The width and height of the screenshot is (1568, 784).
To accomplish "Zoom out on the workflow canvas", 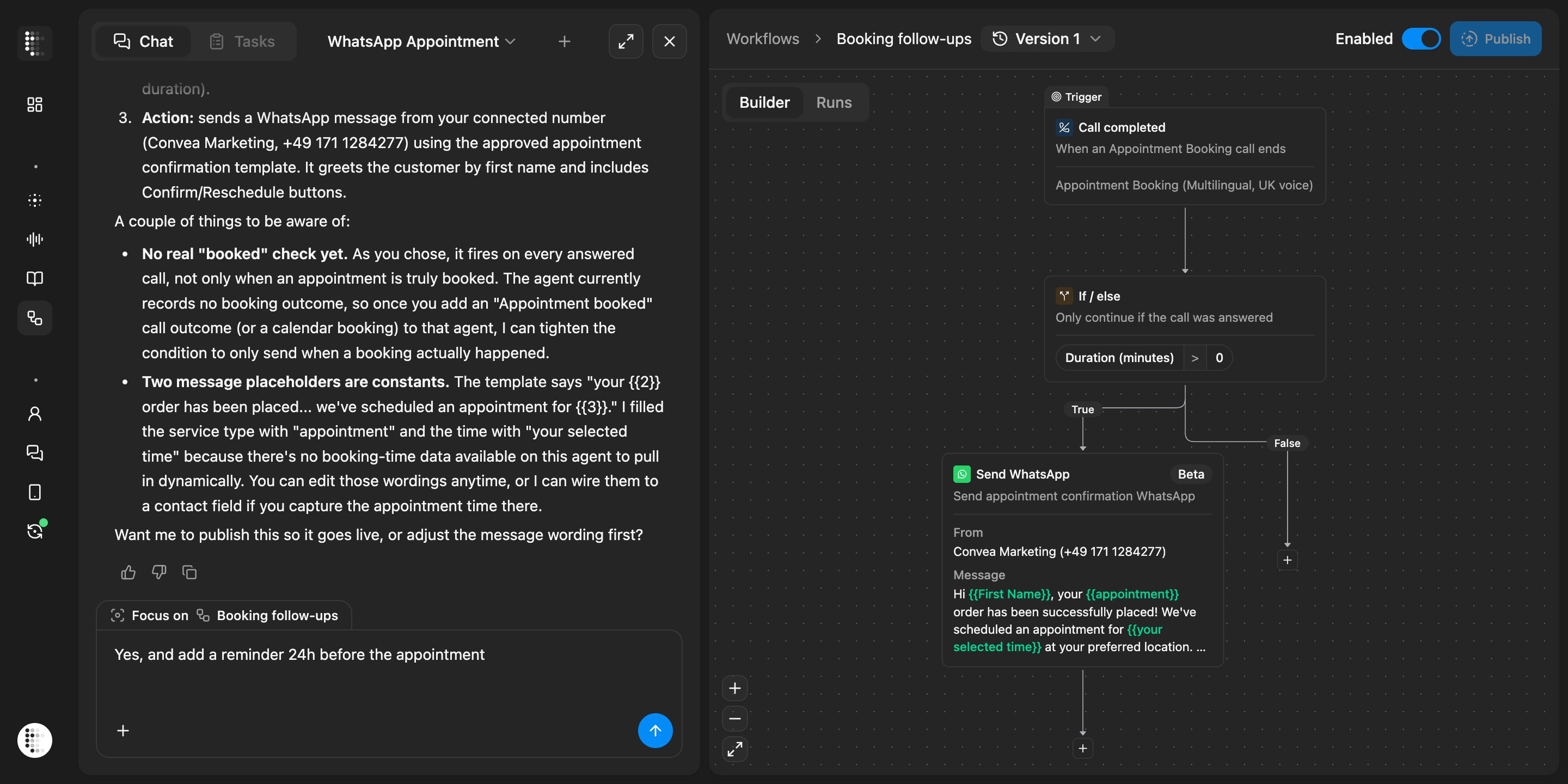I will coord(734,719).
